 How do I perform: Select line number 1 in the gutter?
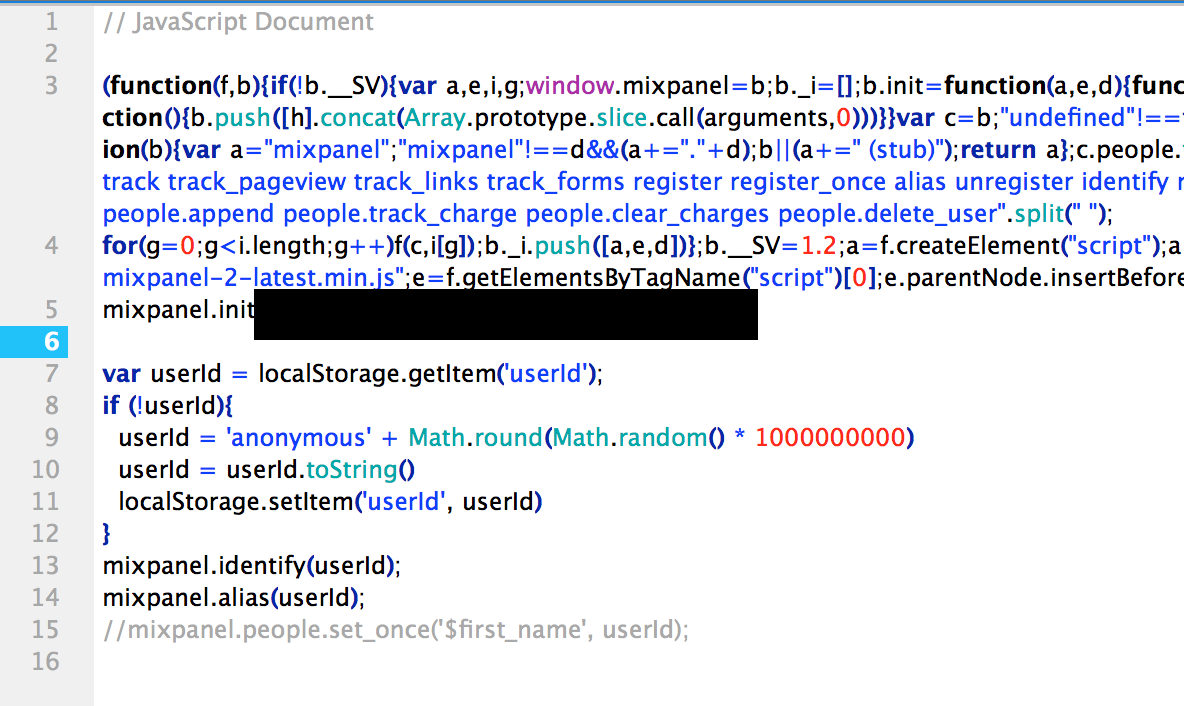click(51, 22)
